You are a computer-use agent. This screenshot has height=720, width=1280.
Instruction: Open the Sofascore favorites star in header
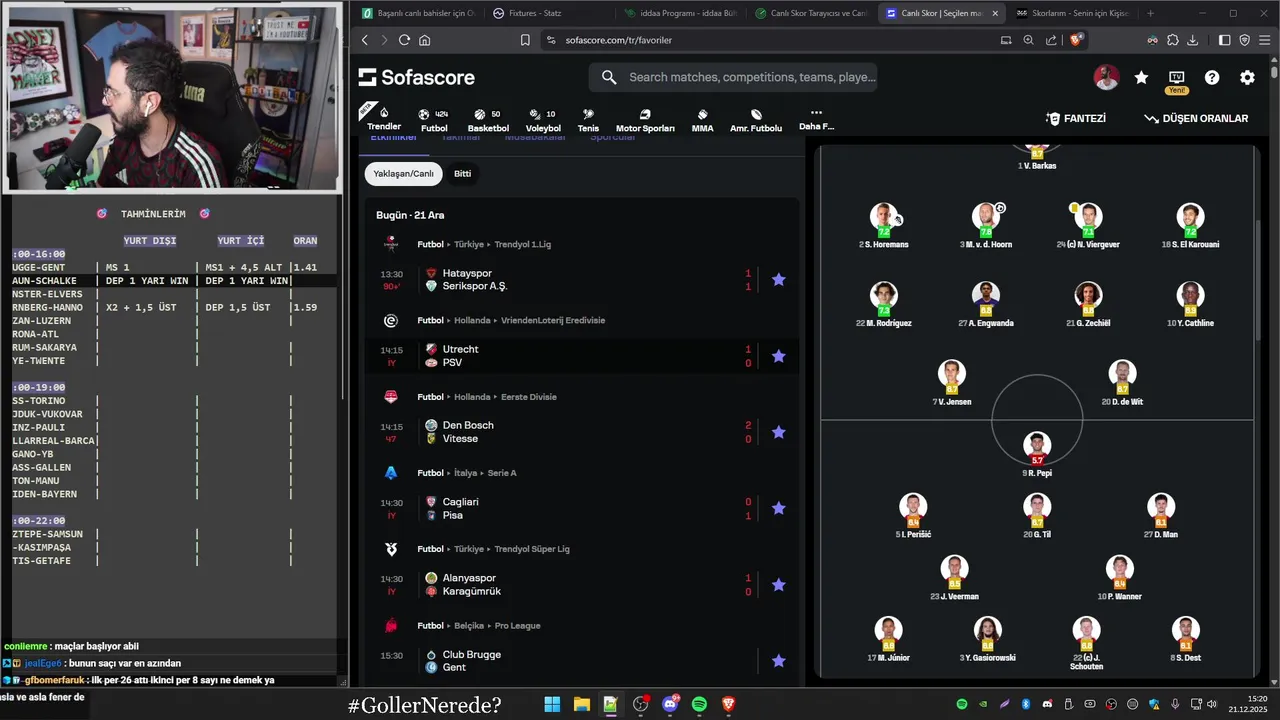point(1141,77)
